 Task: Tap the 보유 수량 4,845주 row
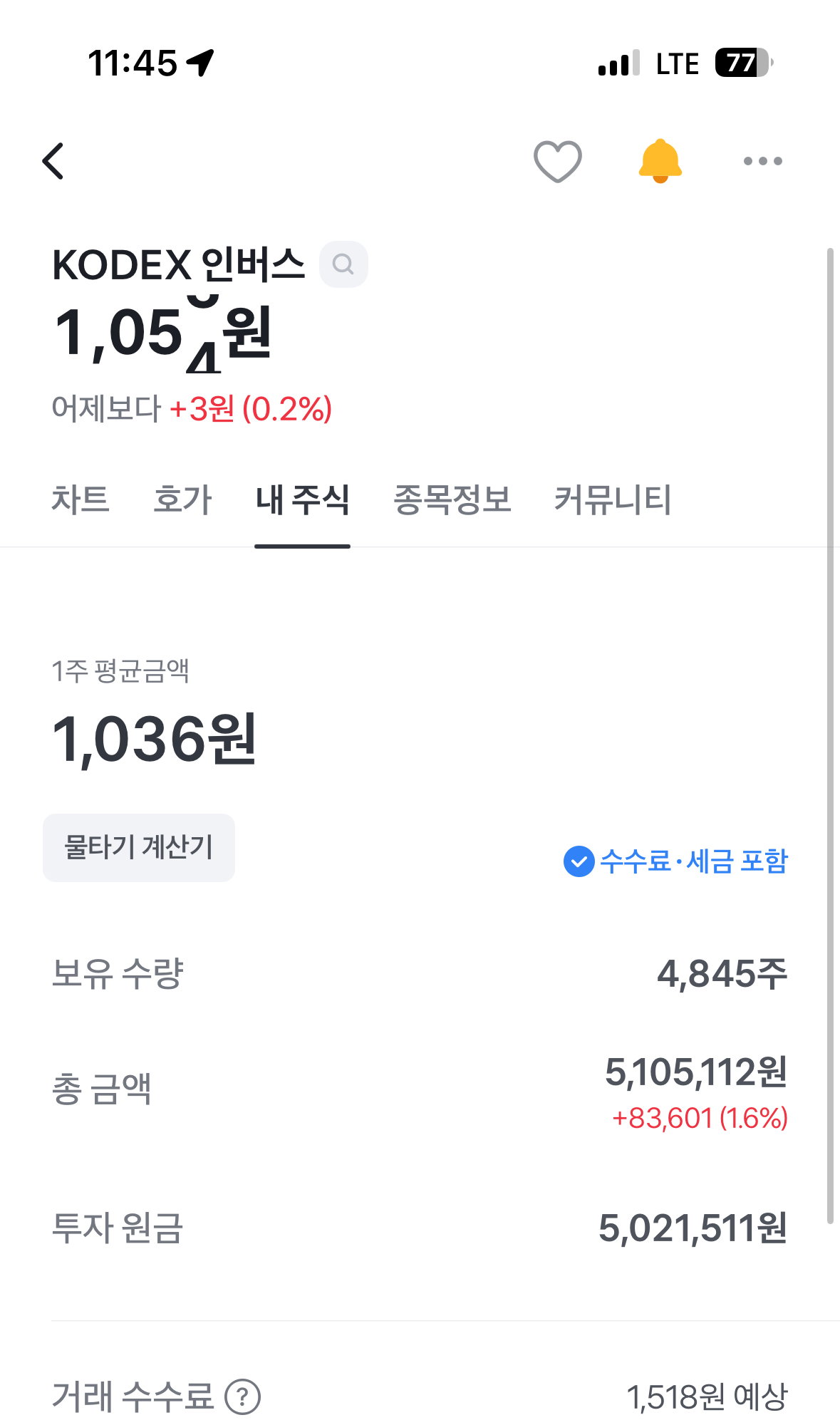(420, 973)
